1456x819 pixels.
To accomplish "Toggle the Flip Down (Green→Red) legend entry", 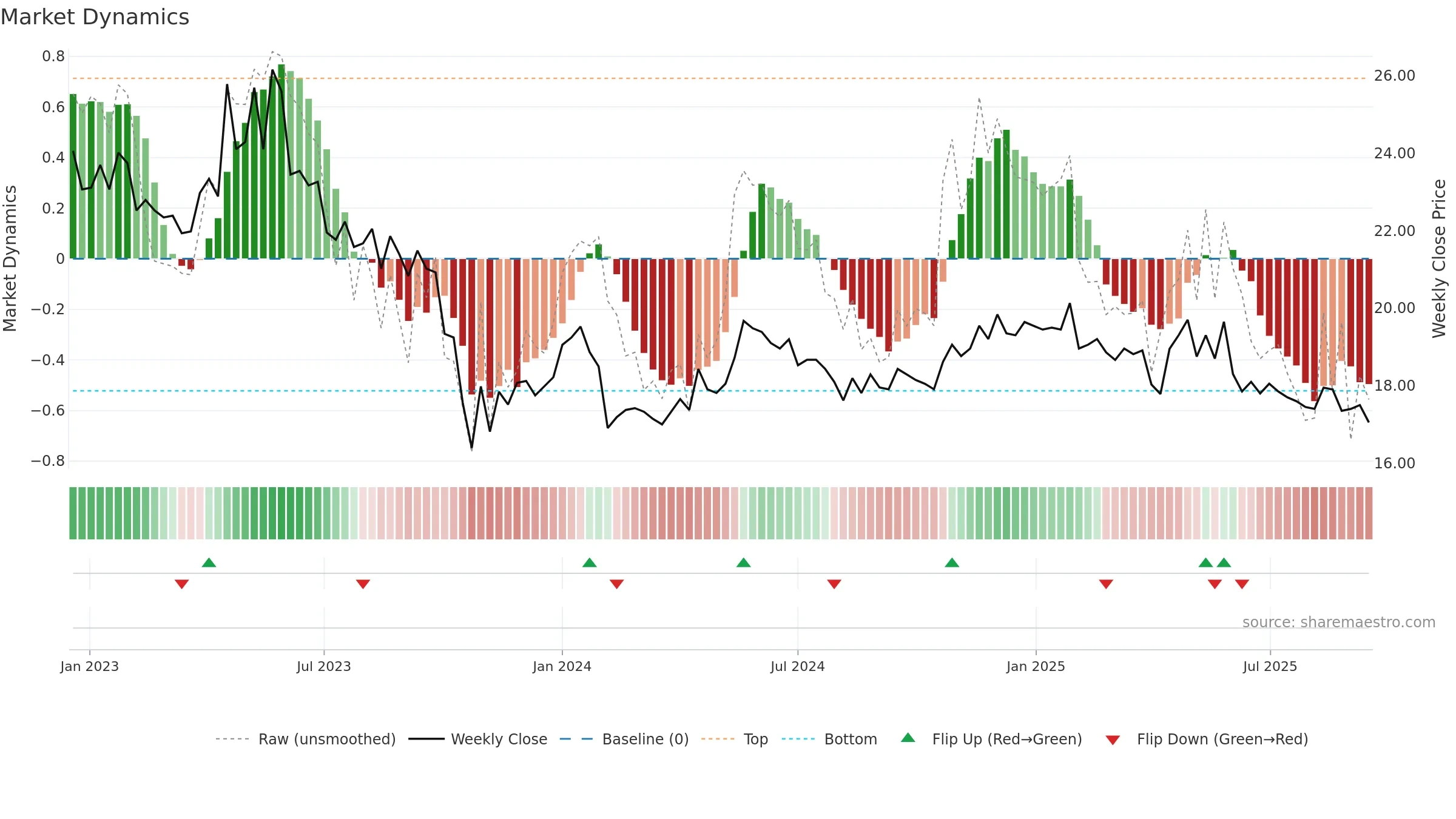I will (1206, 739).
